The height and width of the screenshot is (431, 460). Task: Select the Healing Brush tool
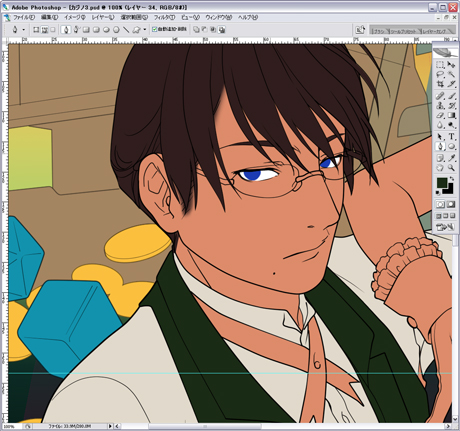(440, 96)
